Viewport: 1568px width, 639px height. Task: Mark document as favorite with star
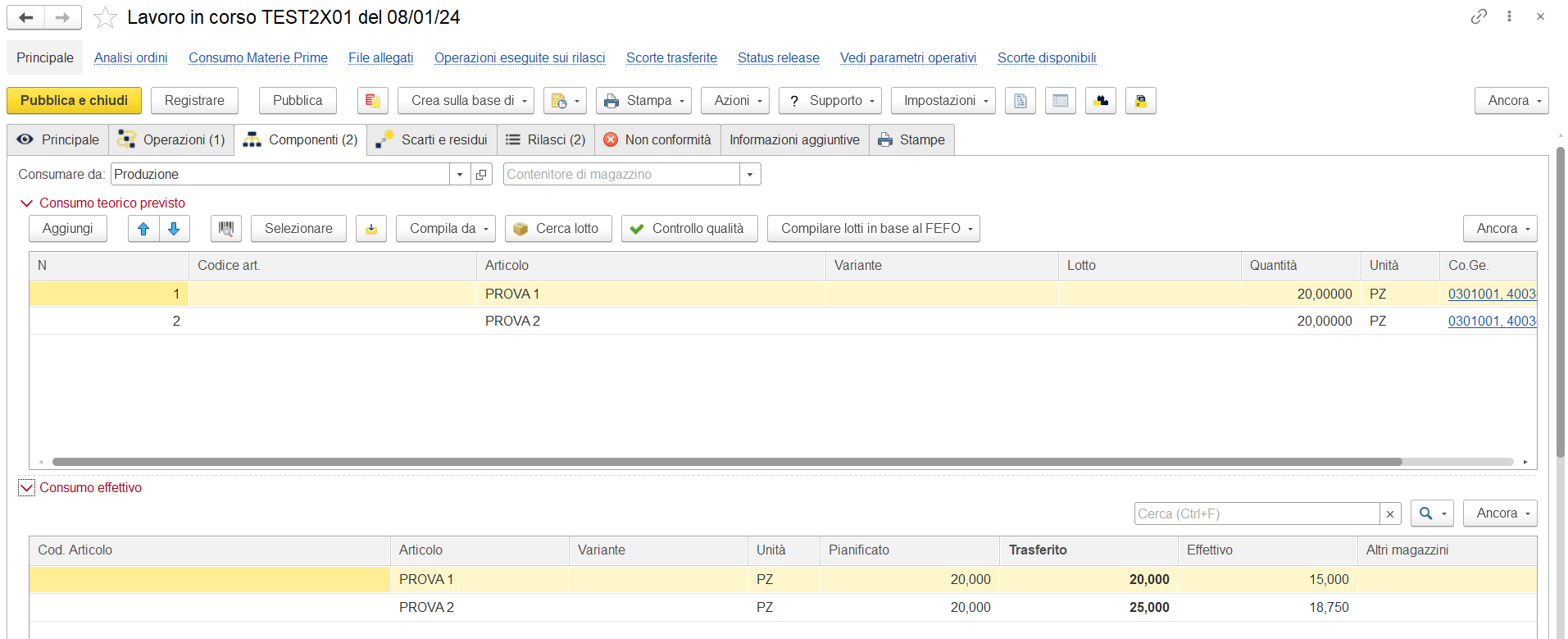point(105,17)
